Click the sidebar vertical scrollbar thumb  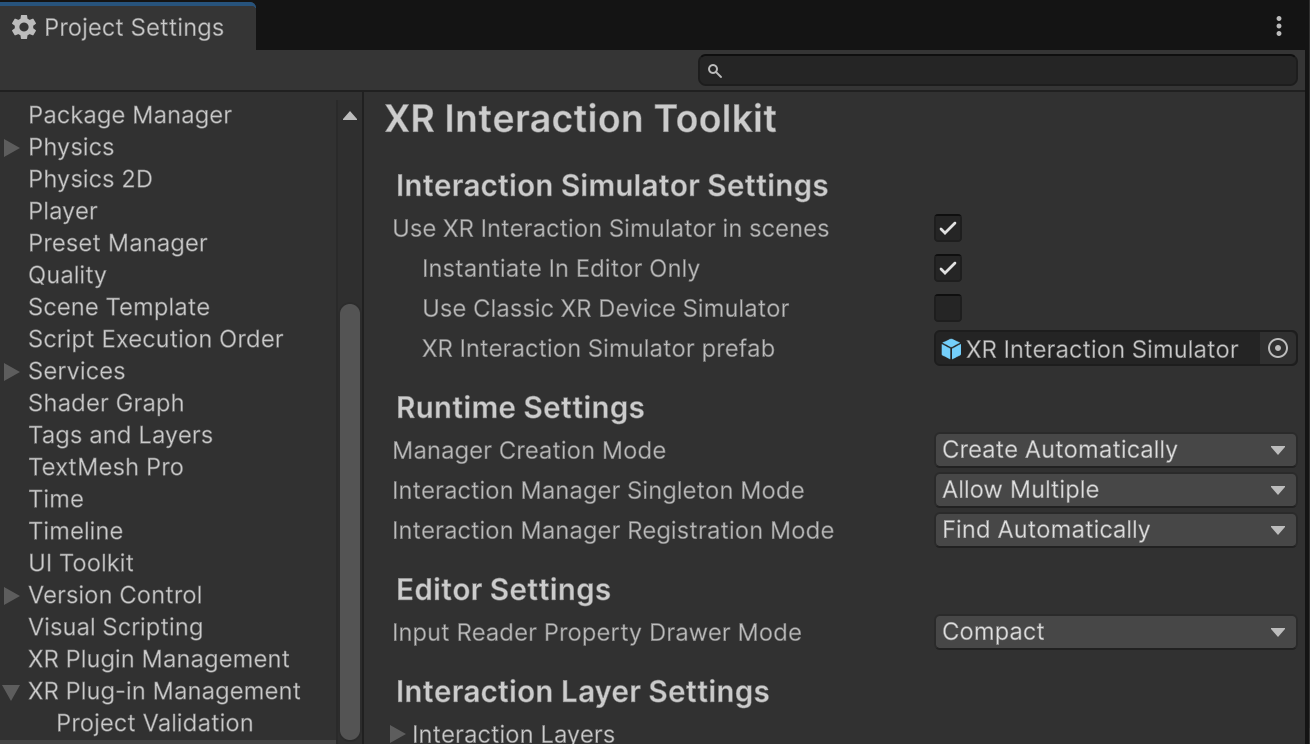click(349, 520)
